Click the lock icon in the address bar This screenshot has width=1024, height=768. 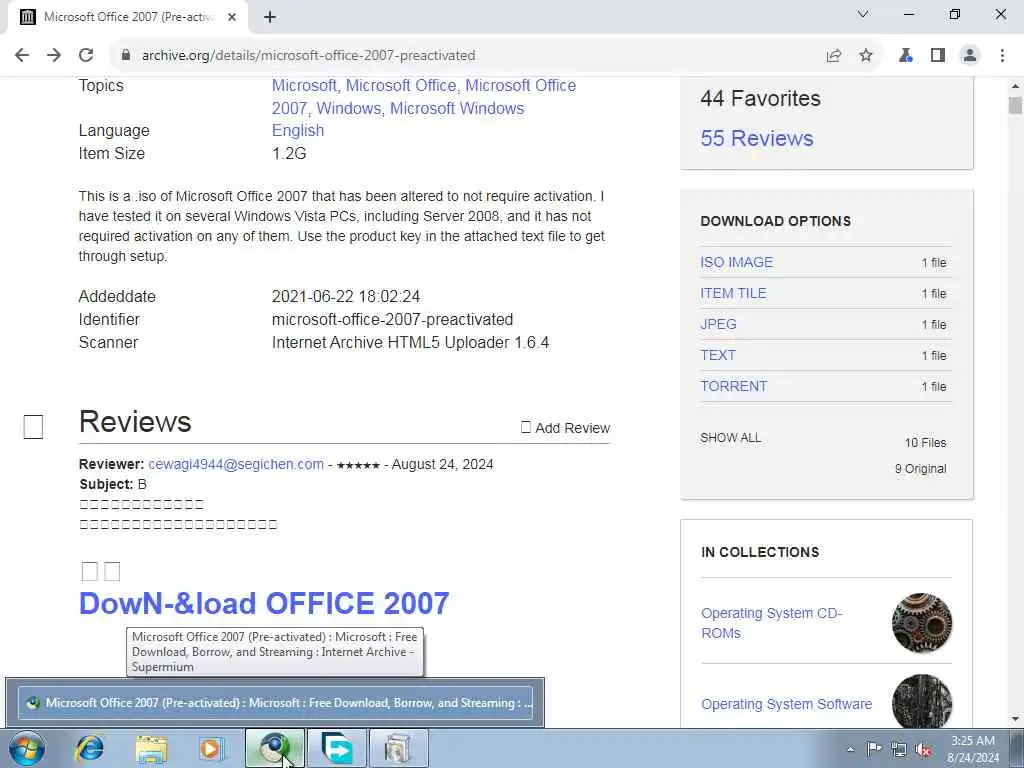[126, 56]
